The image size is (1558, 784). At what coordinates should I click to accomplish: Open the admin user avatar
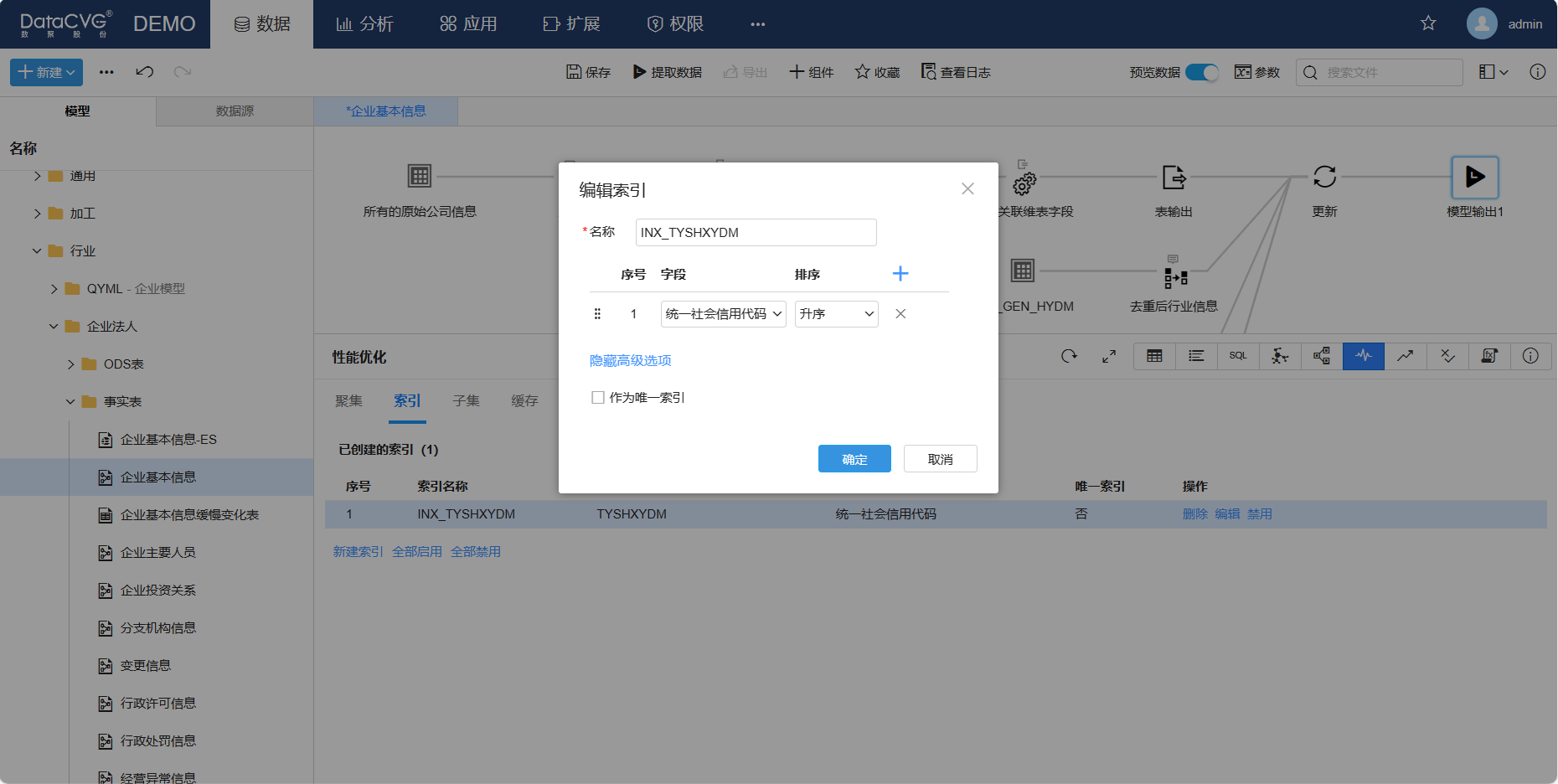1482,23
